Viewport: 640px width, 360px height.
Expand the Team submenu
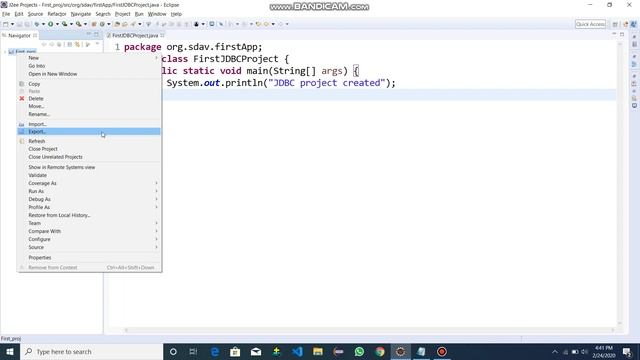tap(89, 223)
